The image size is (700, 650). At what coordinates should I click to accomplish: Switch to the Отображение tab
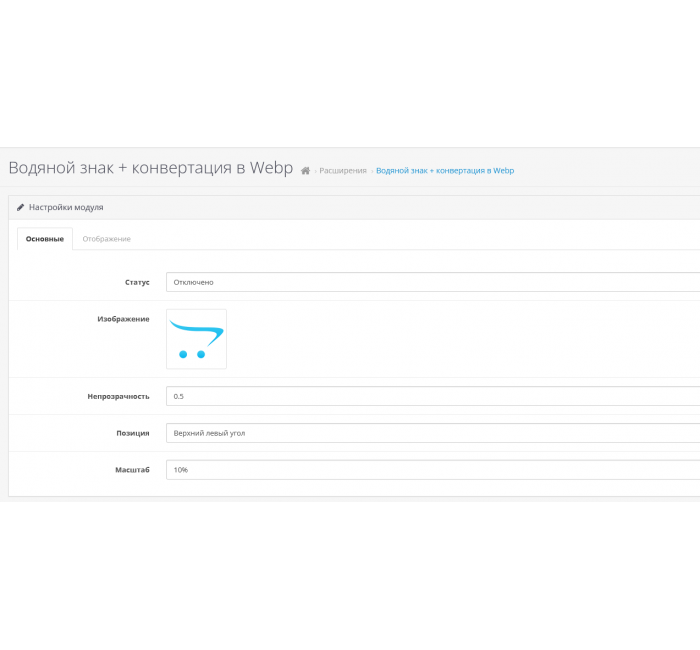click(106, 239)
